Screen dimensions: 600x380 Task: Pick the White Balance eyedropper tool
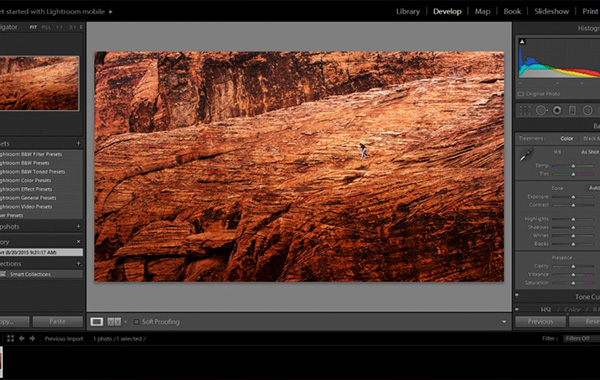pyautogui.click(x=527, y=155)
